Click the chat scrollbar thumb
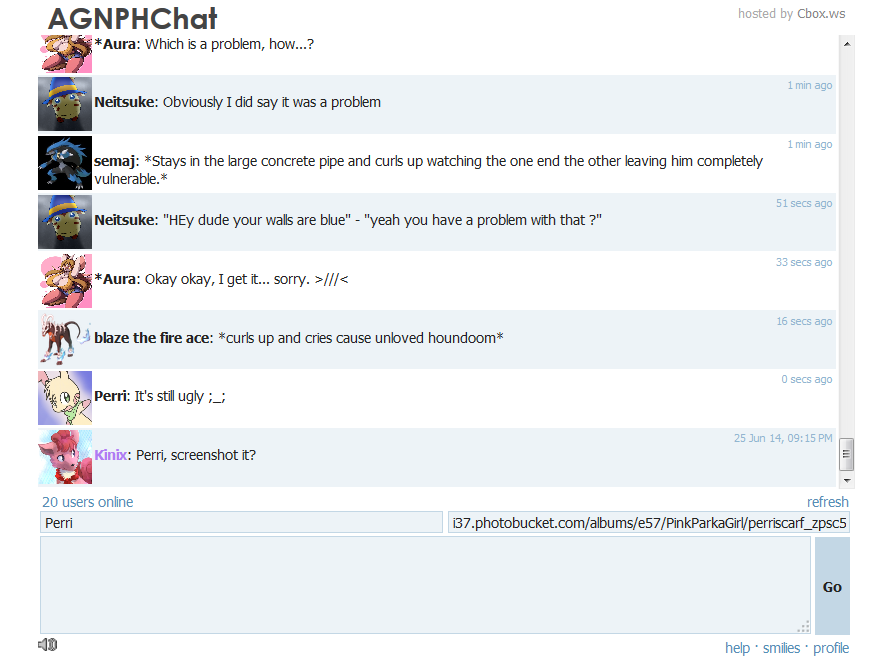Screen dimensions: 886x656 pyautogui.click(x=846, y=454)
